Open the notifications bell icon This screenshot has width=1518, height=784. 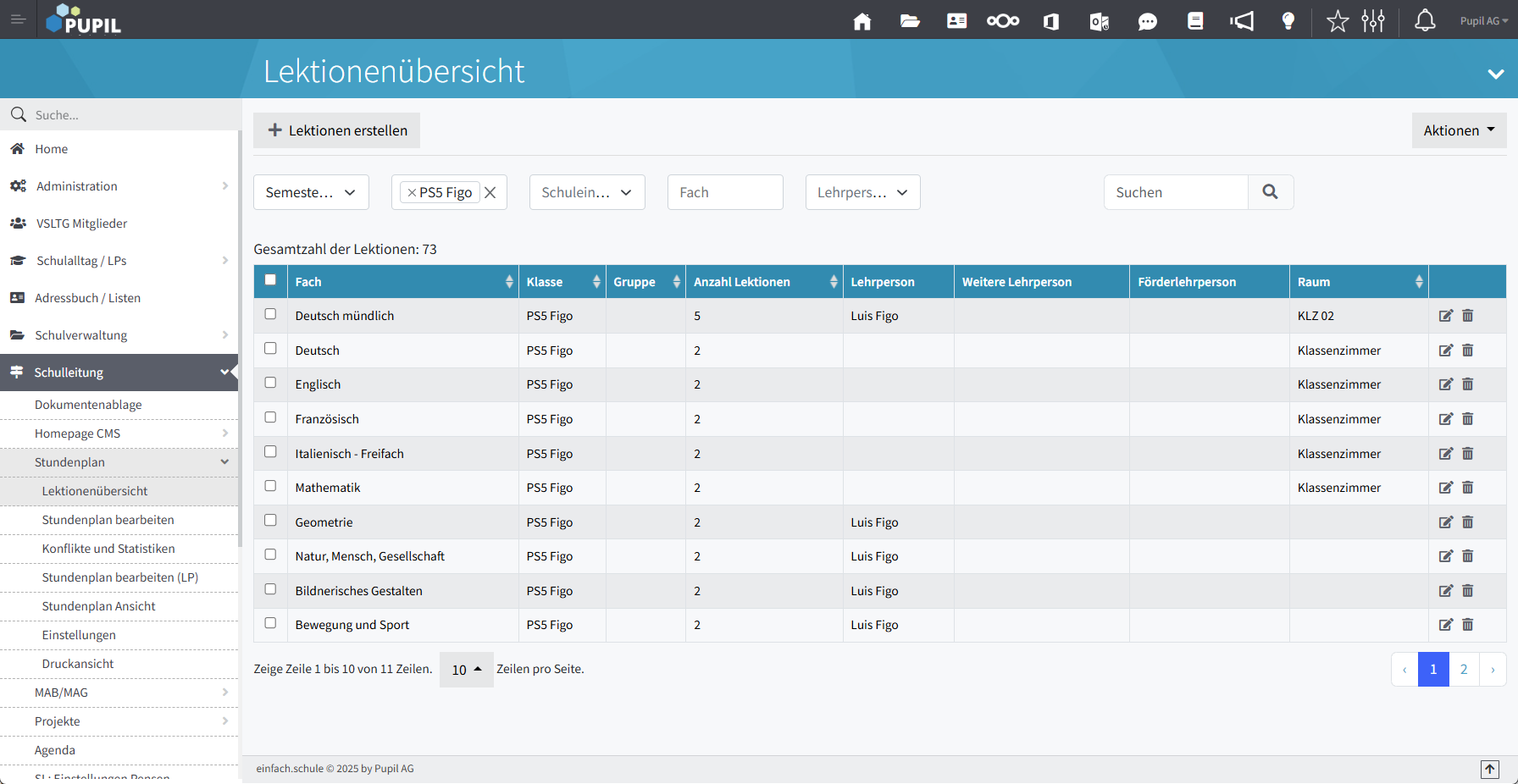[1426, 20]
